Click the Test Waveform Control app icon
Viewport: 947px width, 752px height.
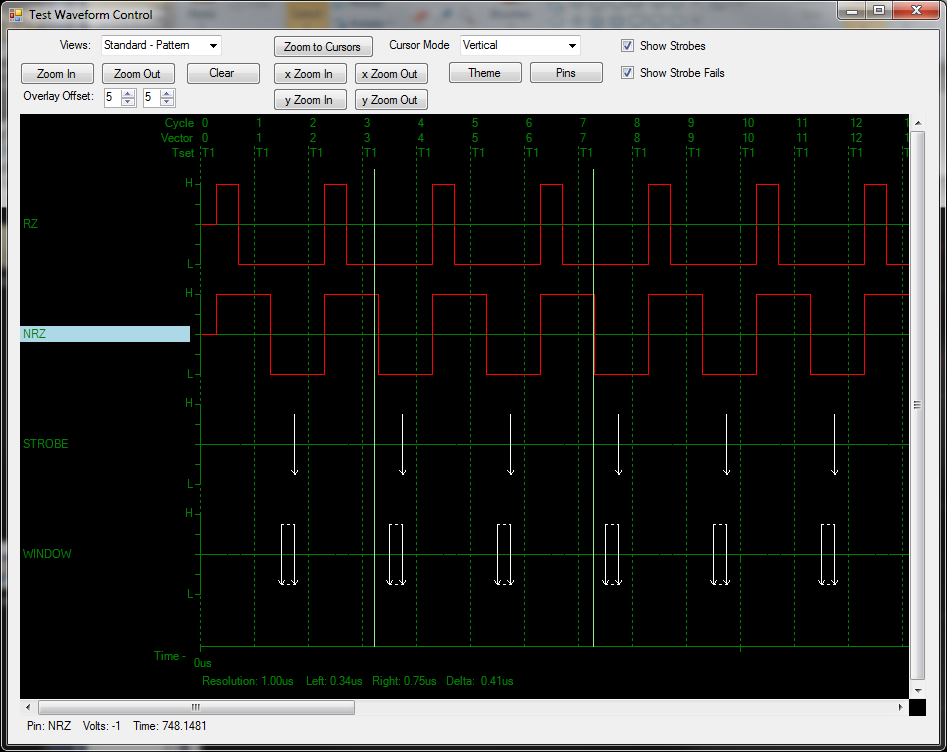point(16,14)
